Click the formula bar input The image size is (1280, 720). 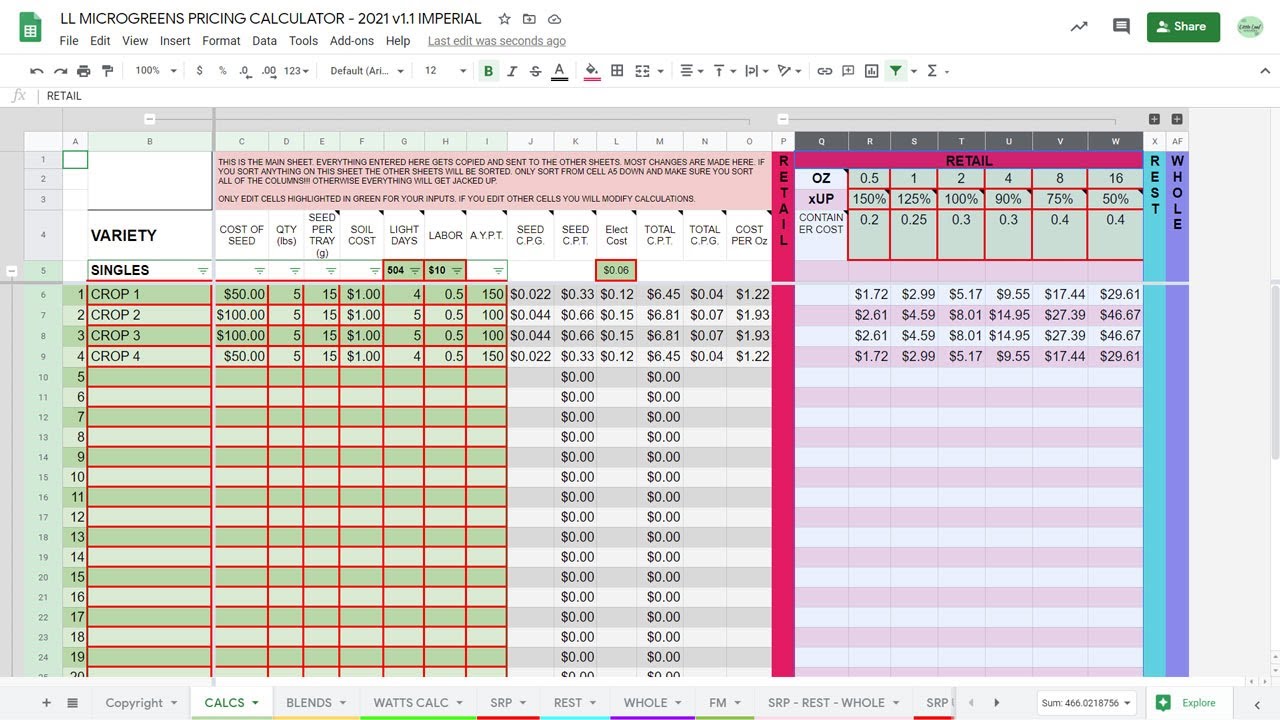pyautogui.click(x=660, y=96)
